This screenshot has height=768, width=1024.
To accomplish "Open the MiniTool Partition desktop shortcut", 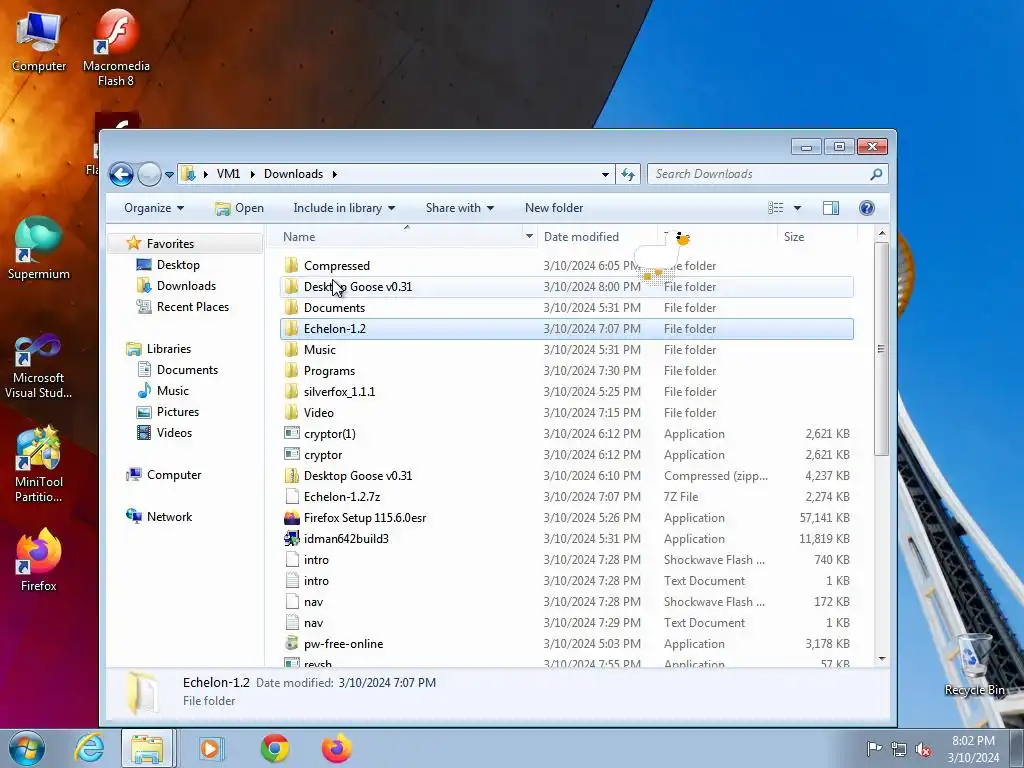I will pos(39,464).
